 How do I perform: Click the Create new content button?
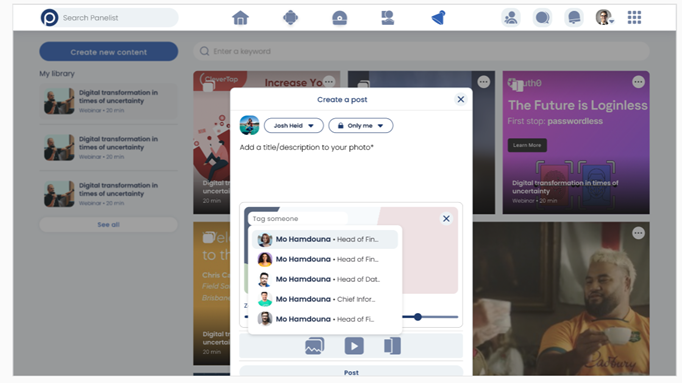(x=109, y=52)
